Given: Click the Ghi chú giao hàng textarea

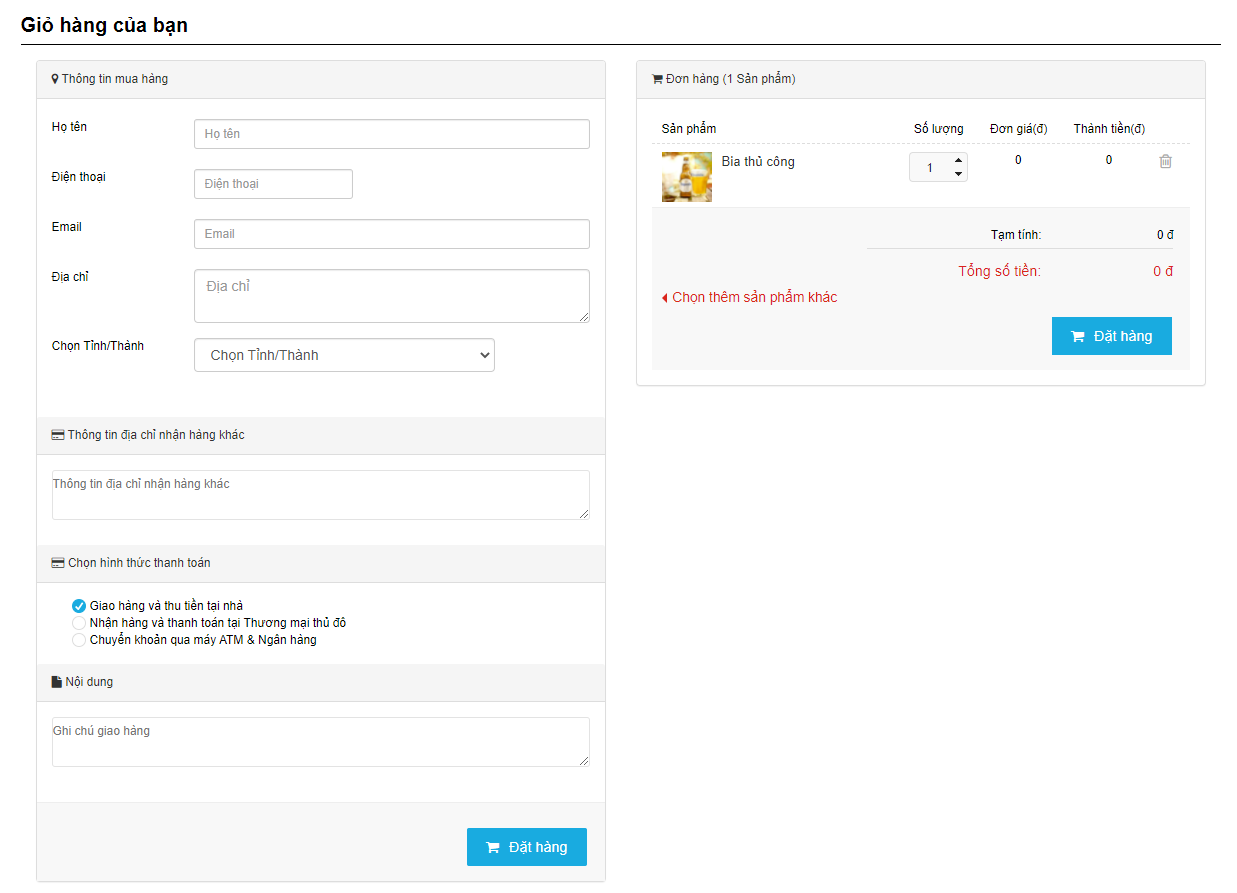Looking at the screenshot, I should pos(320,742).
